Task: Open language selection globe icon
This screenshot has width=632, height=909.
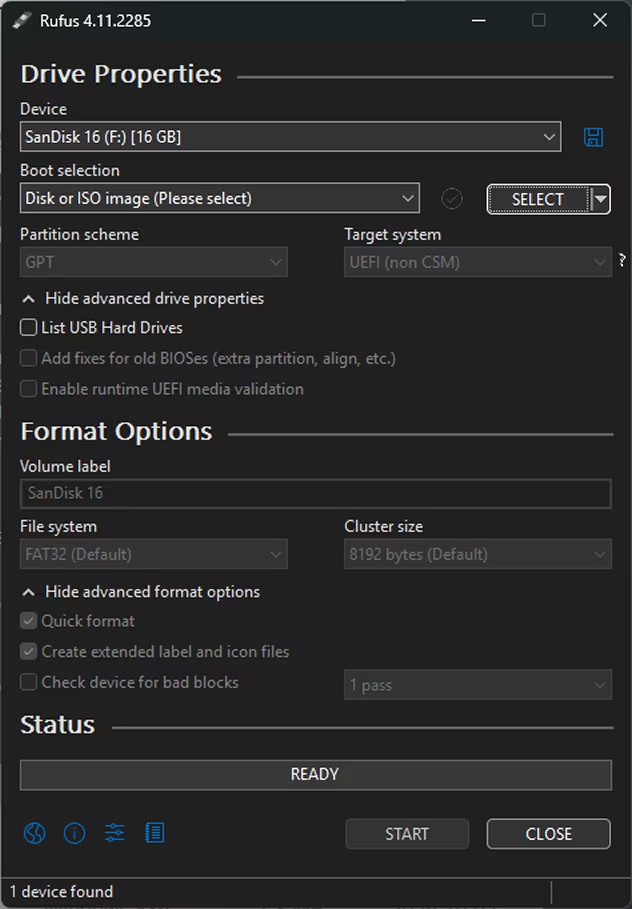Action: click(35, 833)
